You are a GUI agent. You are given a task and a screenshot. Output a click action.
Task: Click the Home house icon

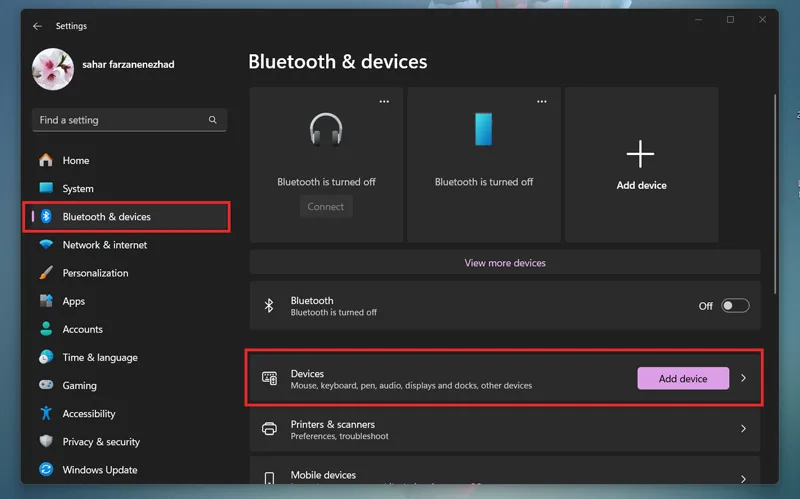(46, 160)
